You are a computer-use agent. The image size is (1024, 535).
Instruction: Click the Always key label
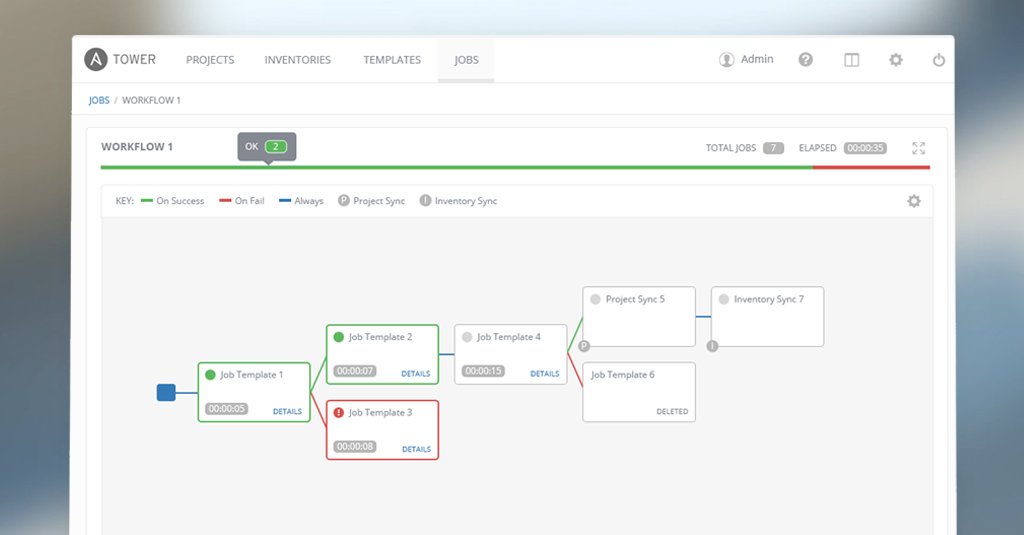point(309,201)
